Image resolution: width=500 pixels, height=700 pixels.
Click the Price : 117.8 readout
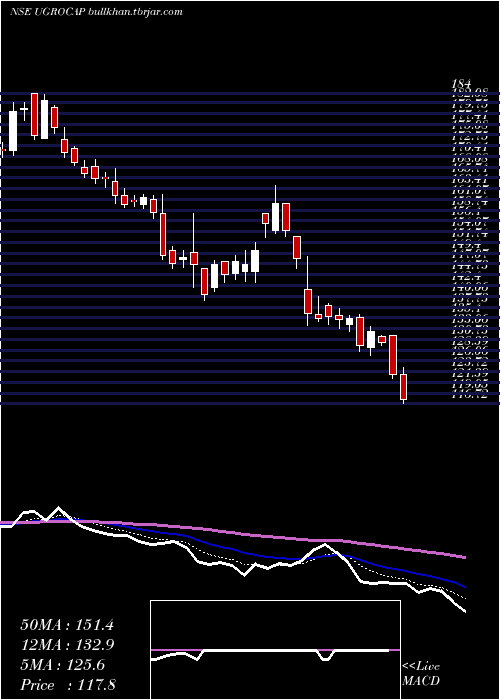[x=68, y=685]
